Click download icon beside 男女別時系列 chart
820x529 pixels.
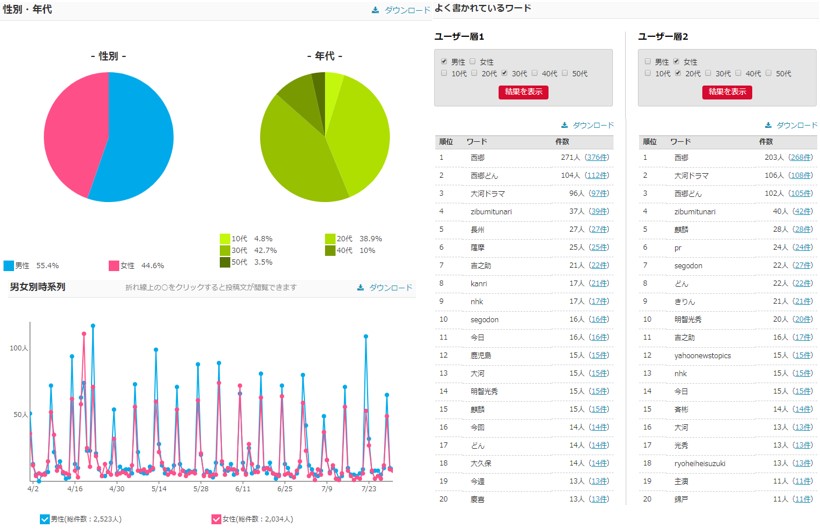point(361,288)
